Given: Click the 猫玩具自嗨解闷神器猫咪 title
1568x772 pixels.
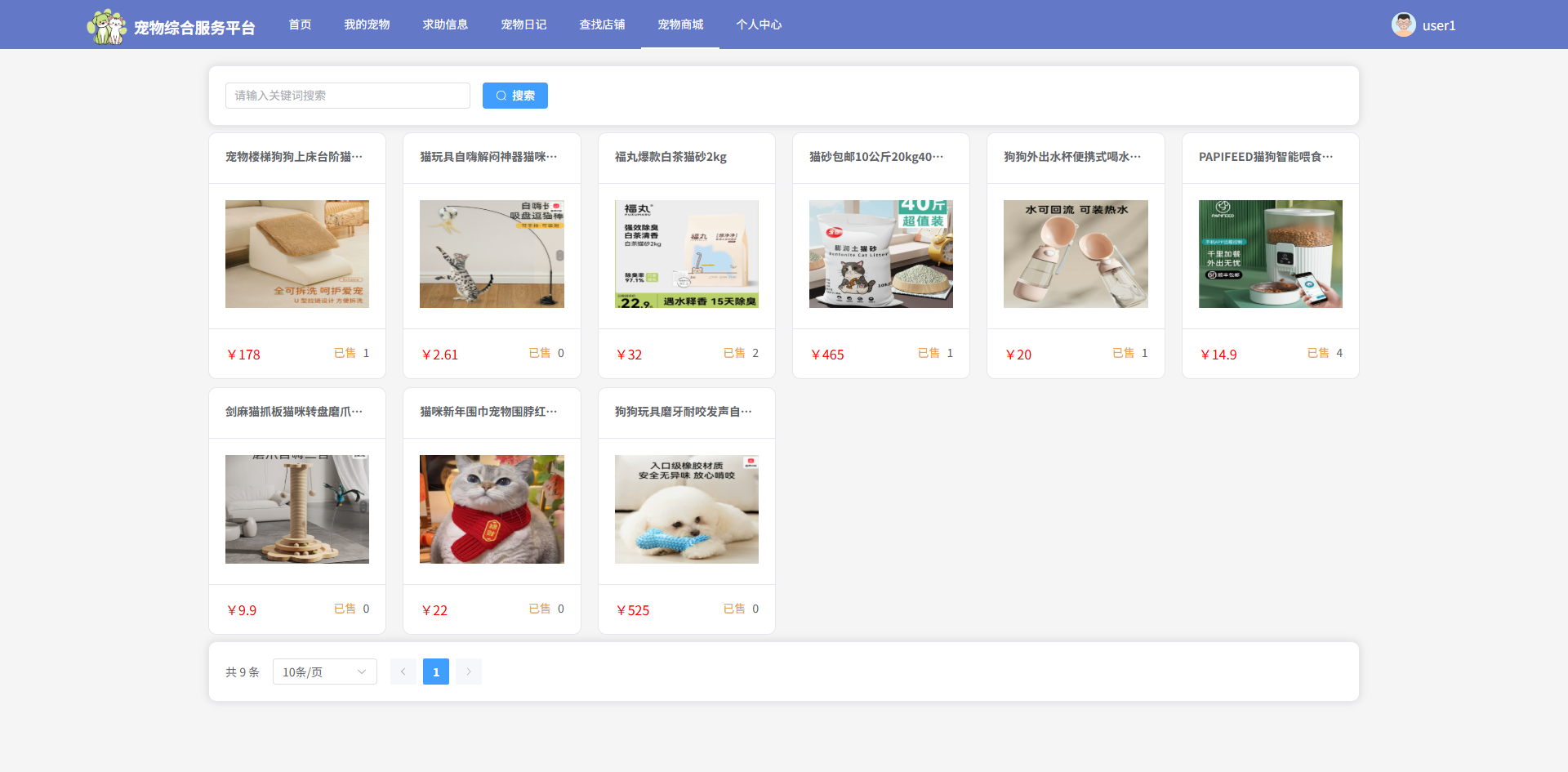Looking at the screenshot, I should tap(488, 157).
